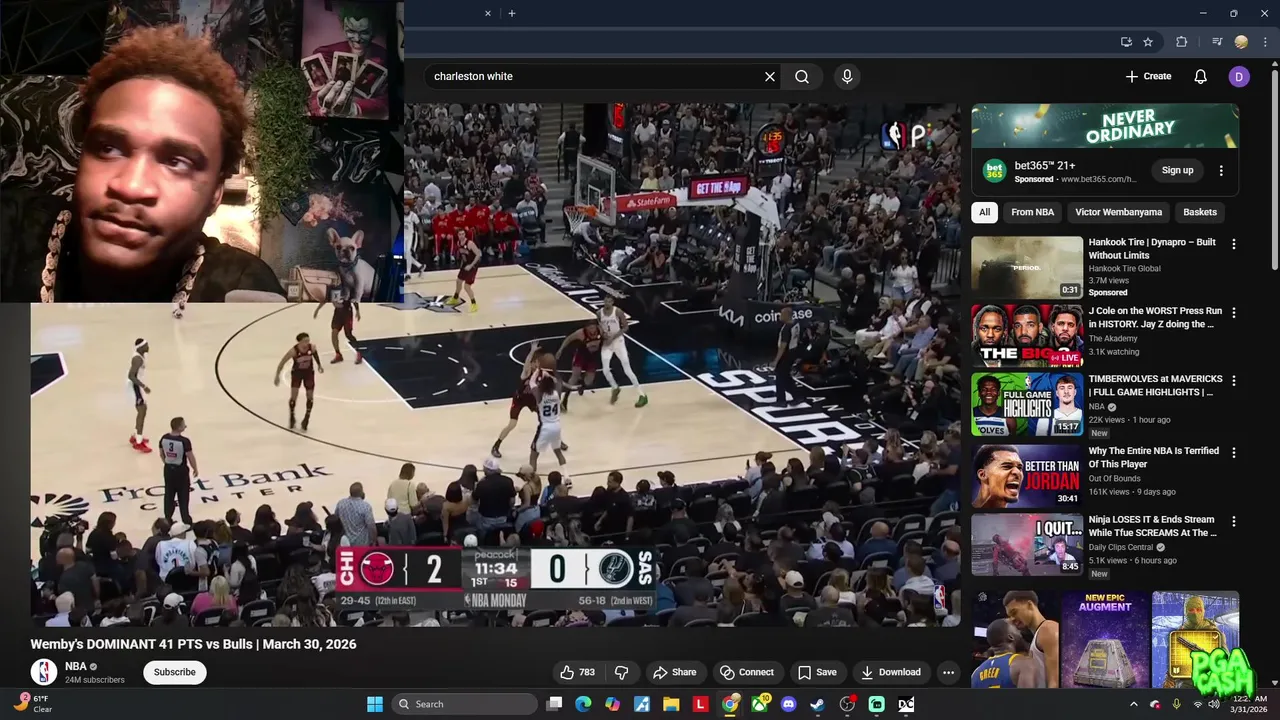
Task: Open Copilot from the taskbar
Action: 613,704
